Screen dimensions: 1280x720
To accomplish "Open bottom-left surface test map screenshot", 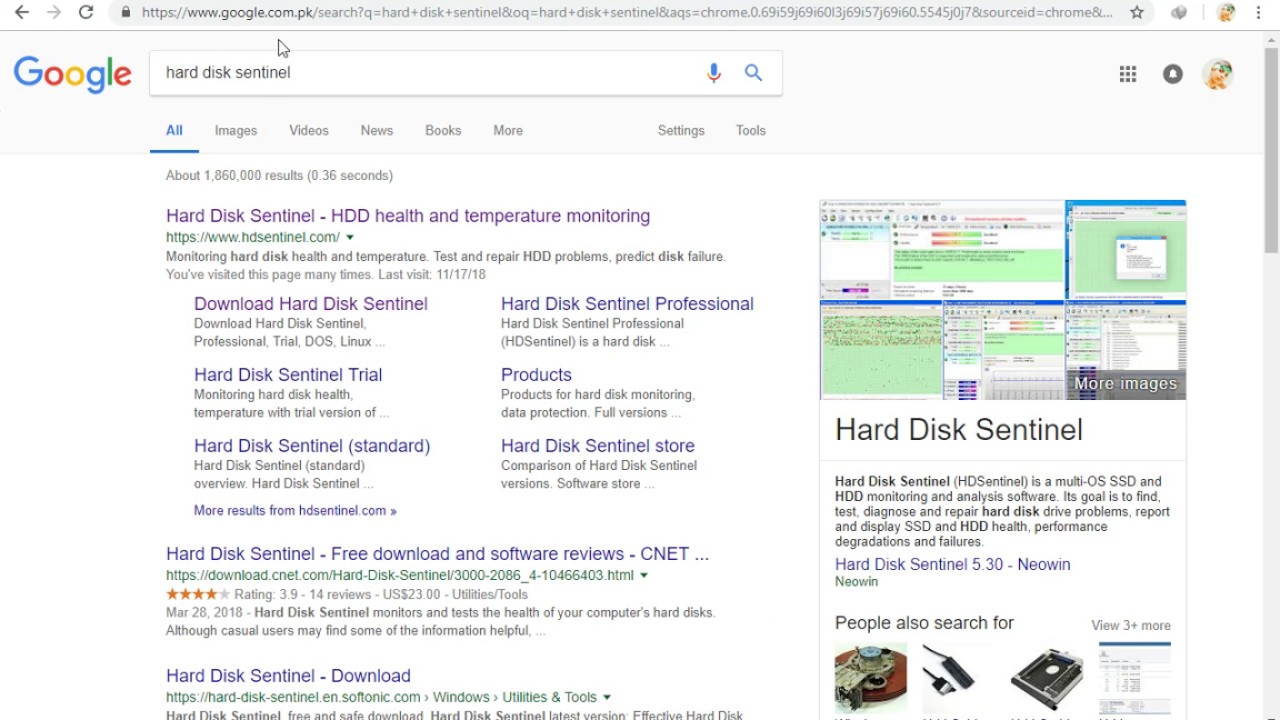I will pos(881,351).
